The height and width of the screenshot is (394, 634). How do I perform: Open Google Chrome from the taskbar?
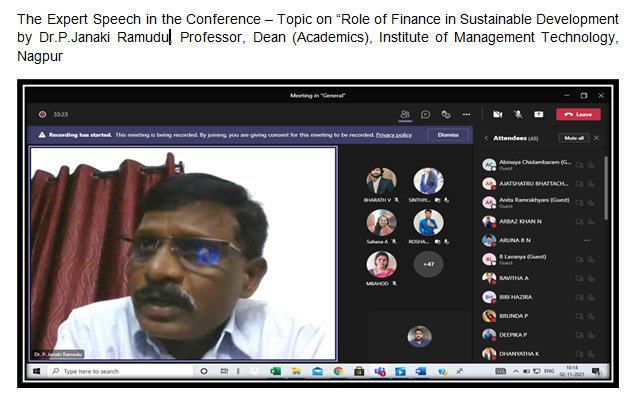[338, 371]
